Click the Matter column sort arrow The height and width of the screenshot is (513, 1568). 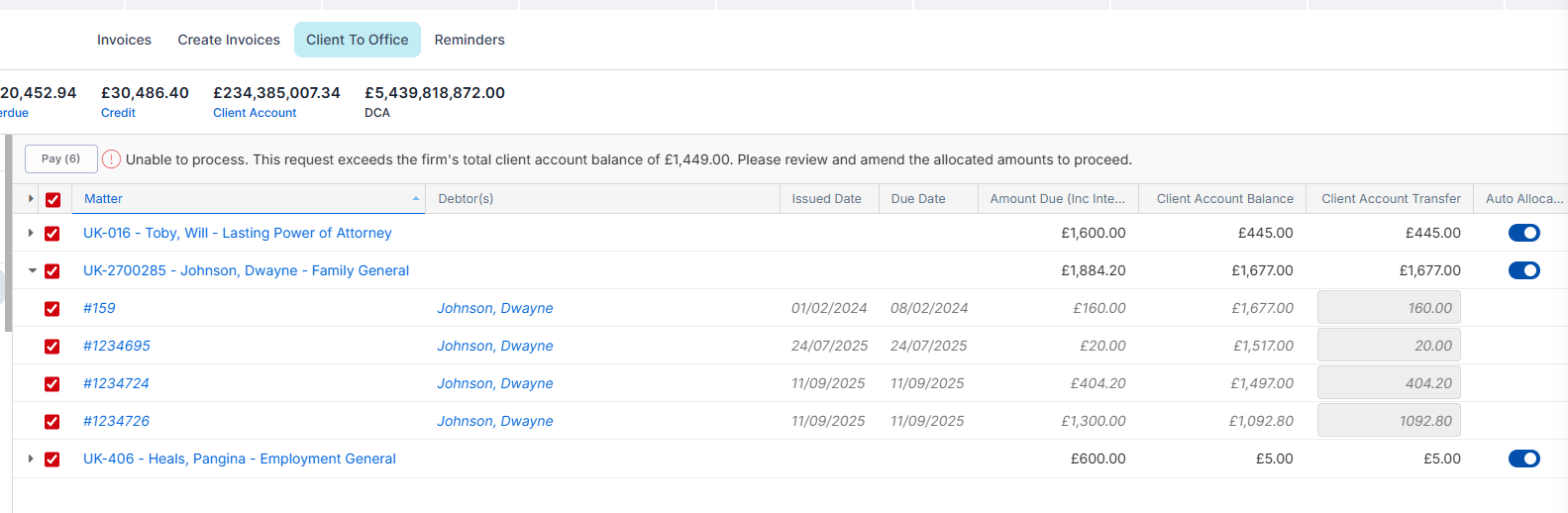coord(416,199)
